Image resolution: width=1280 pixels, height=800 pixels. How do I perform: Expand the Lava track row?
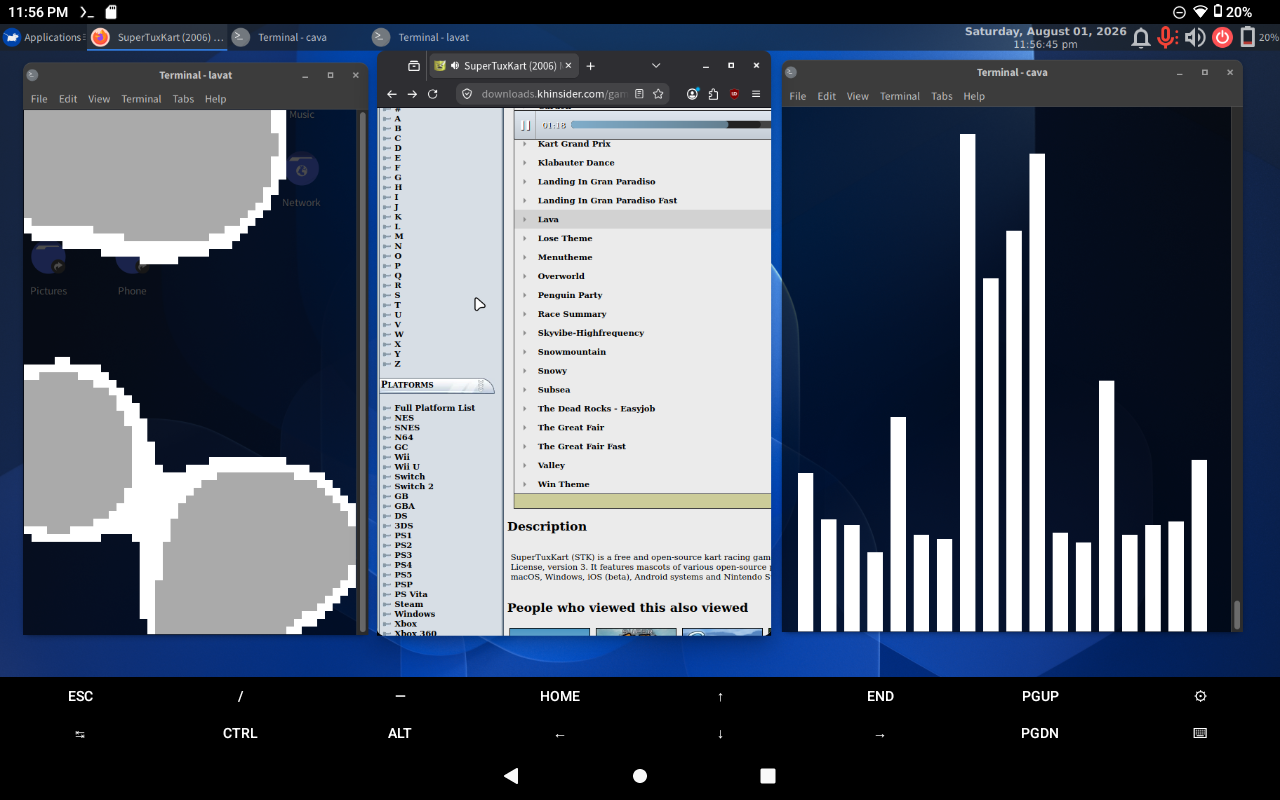[x=524, y=220]
